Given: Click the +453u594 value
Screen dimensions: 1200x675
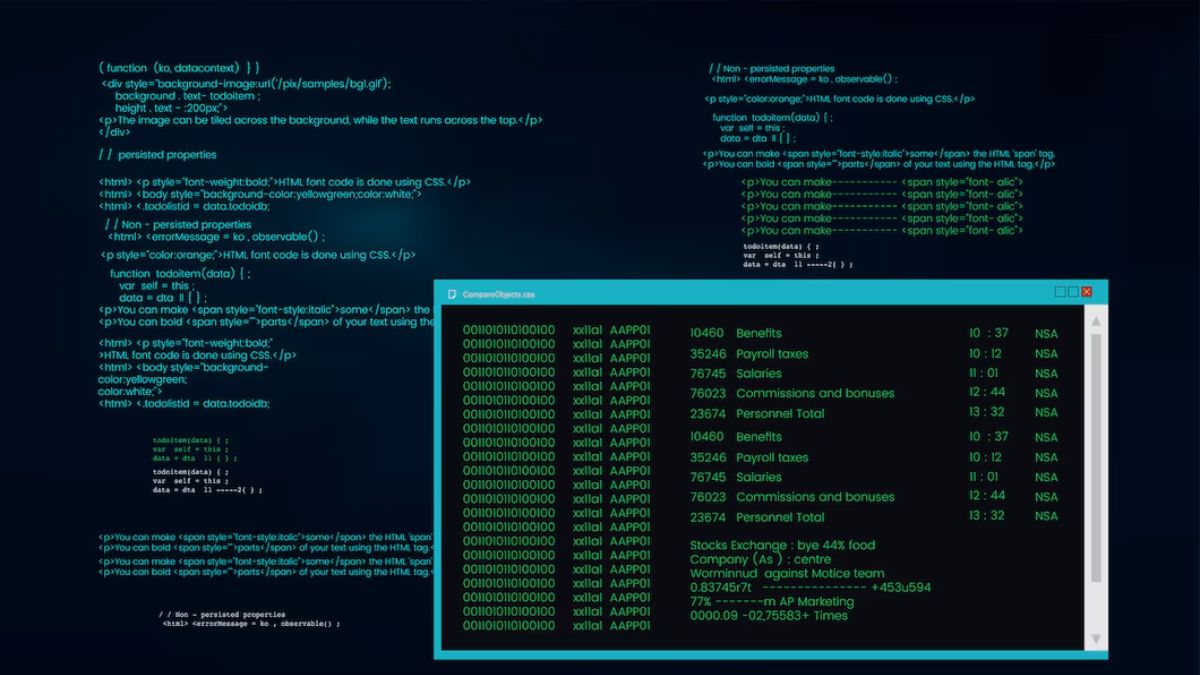Looking at the screenshot, I should point(901,588).
